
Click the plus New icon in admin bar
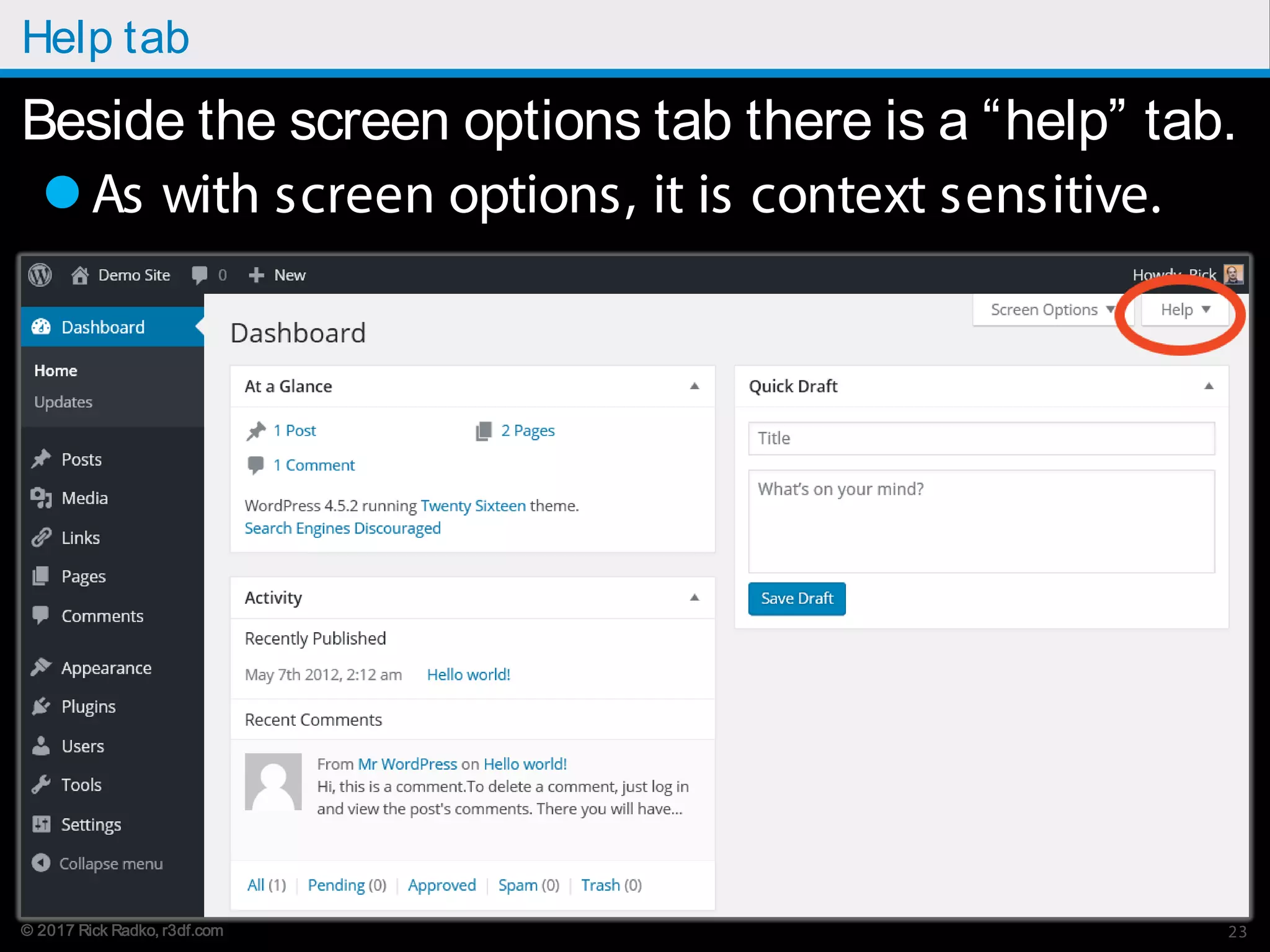click(x=256, y=275)
